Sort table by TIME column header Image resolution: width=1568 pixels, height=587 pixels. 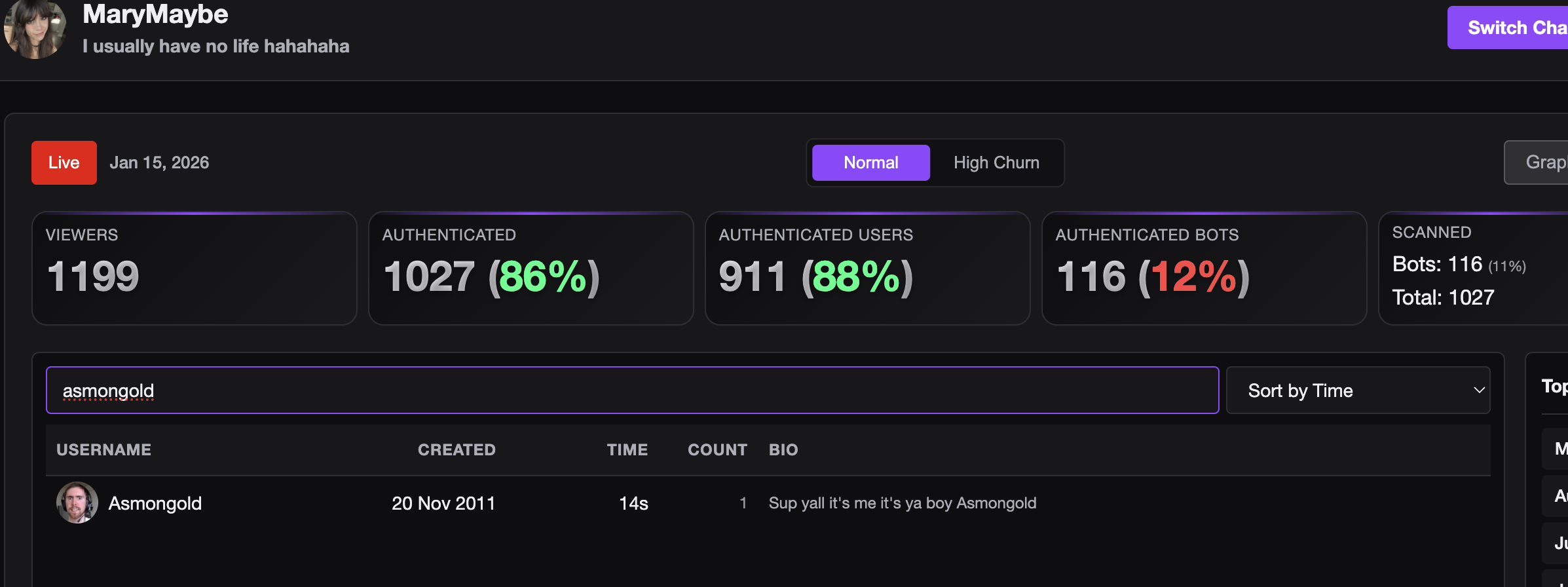click(x=627, y=449)
